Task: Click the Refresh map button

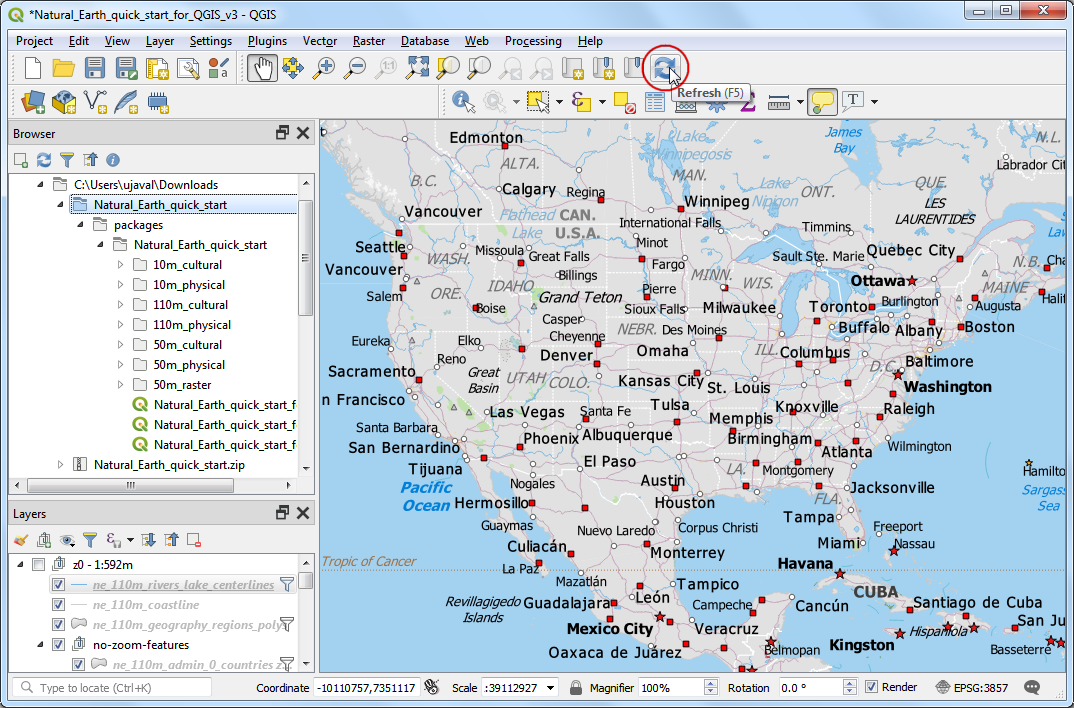Action: coord(663,68)
